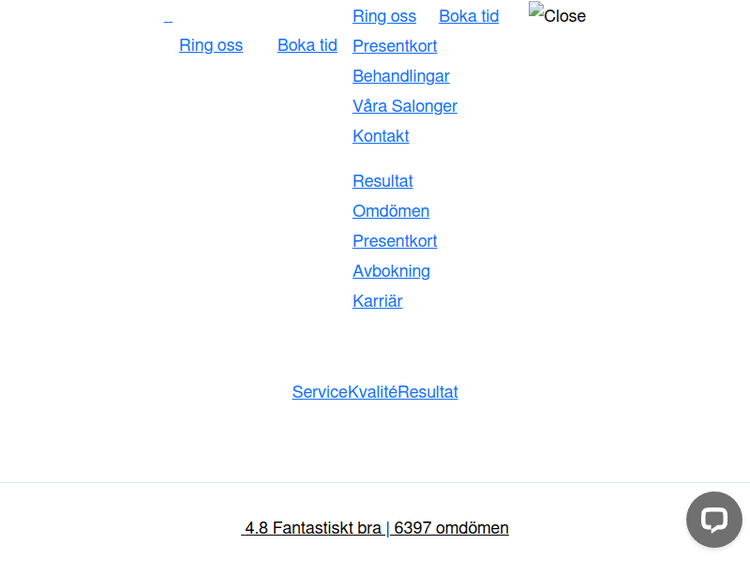
Task: Click Resultat link above Omdömen
Action: pyautogui.click(x=382, y=181)
